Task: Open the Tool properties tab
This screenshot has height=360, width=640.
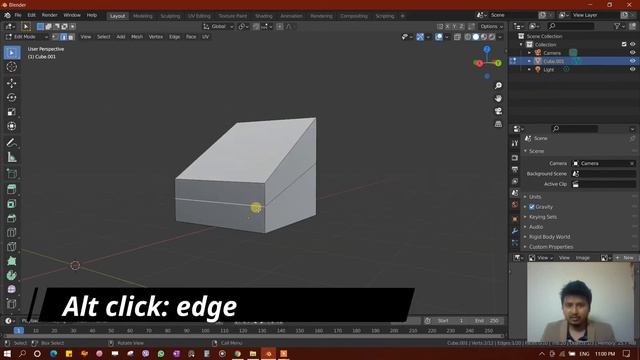Action: (x=515, y=143)
